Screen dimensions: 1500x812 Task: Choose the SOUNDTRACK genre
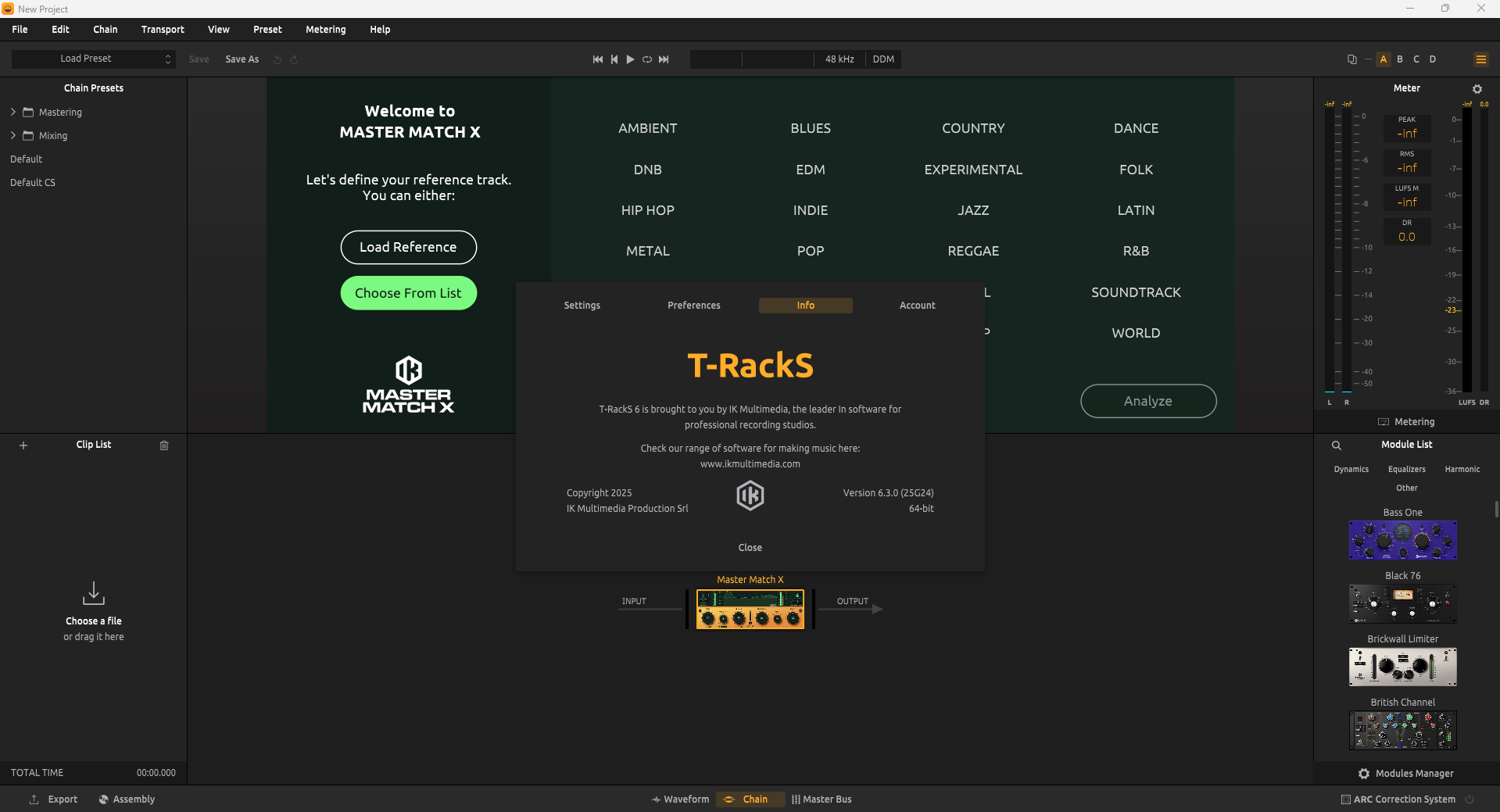(1136, 292)
